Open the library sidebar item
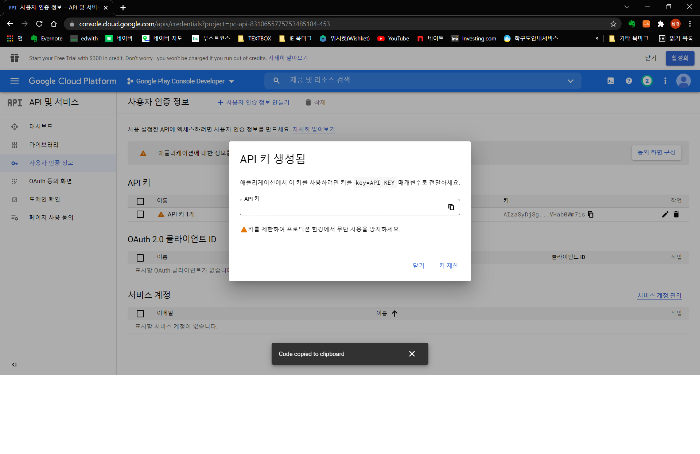 click(x=58, y=145)
